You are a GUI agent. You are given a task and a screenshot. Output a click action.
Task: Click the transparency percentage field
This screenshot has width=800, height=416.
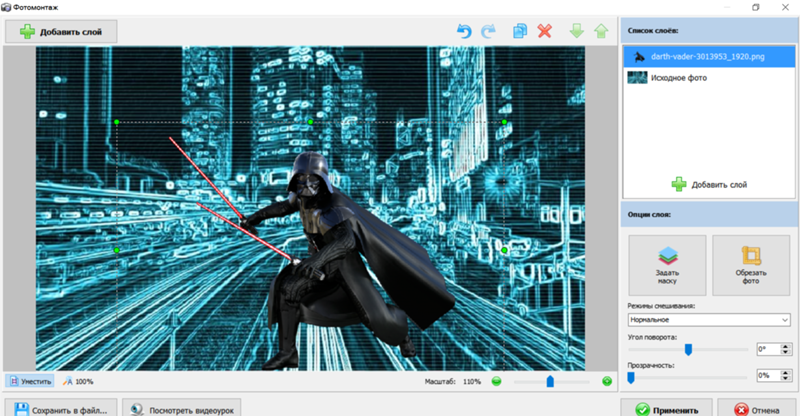tap(768, 376)
